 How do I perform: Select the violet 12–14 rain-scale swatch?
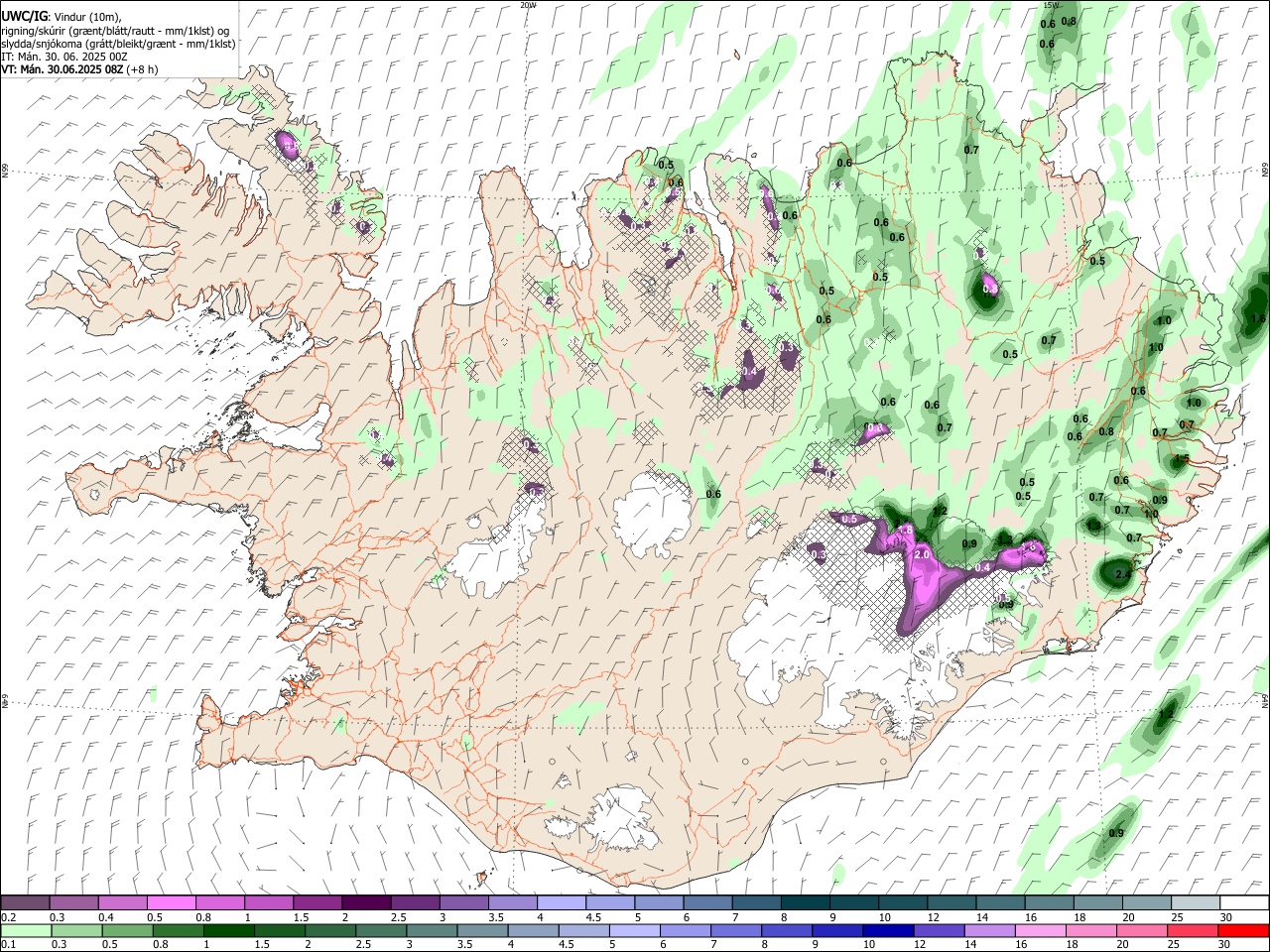tap(940, 930)
